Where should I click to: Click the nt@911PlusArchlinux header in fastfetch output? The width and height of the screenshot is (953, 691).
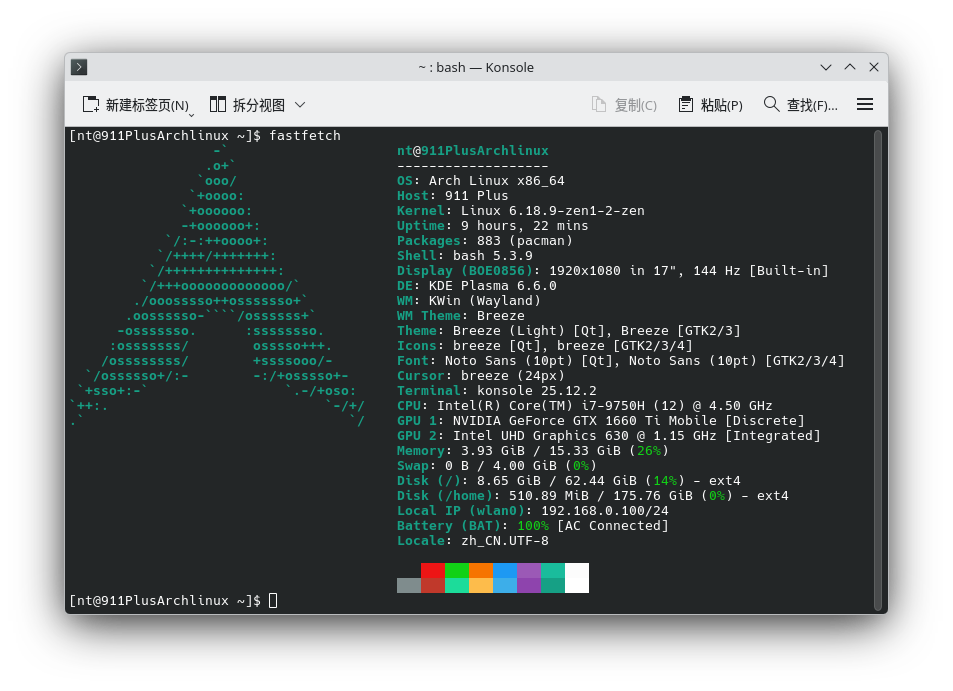coord(472,151)
